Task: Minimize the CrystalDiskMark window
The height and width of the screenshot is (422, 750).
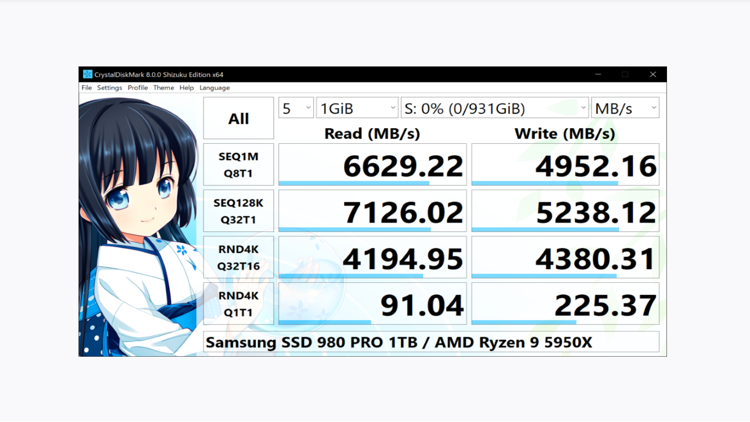Action: pos(598,74)
